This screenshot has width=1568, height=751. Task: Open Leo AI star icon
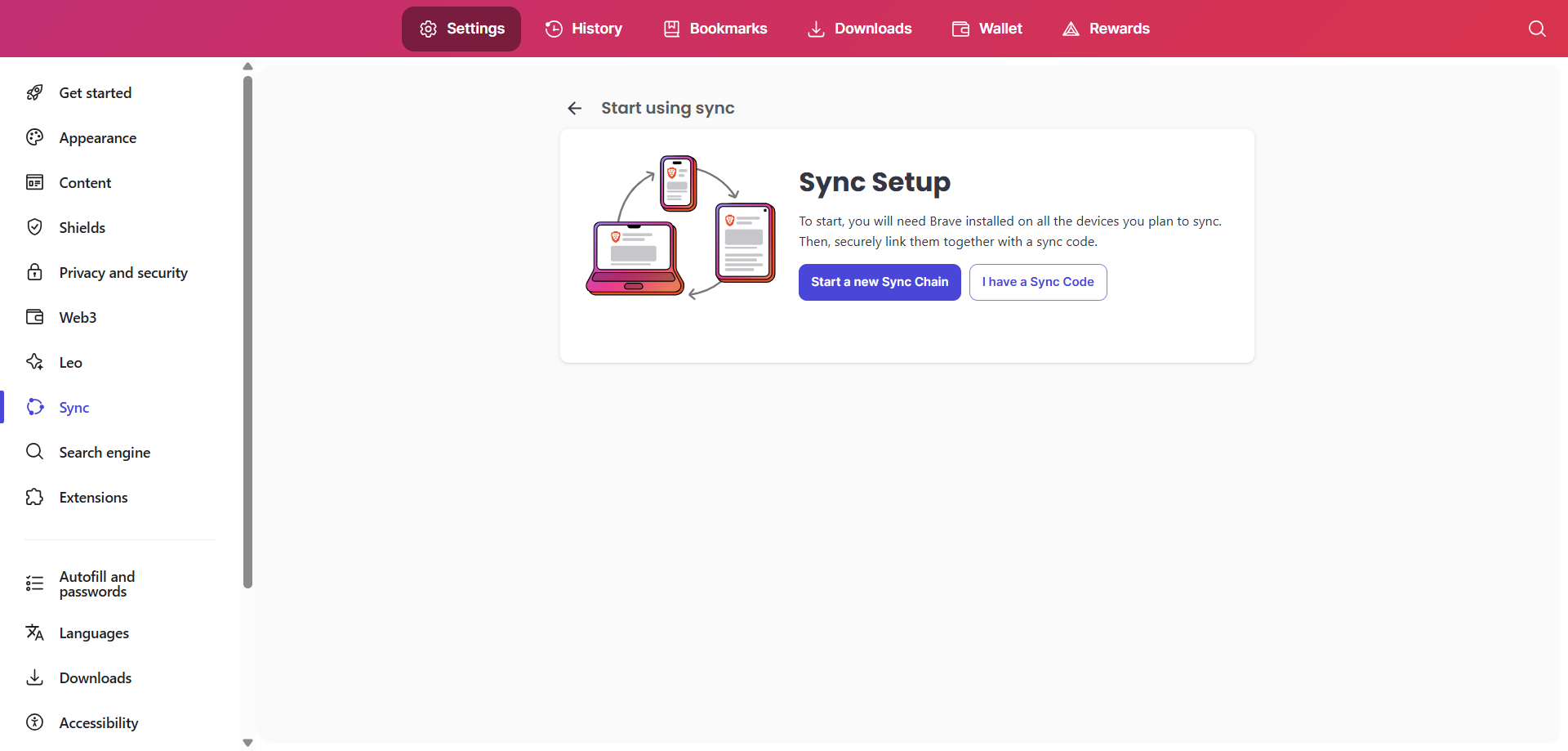point(34,362)
